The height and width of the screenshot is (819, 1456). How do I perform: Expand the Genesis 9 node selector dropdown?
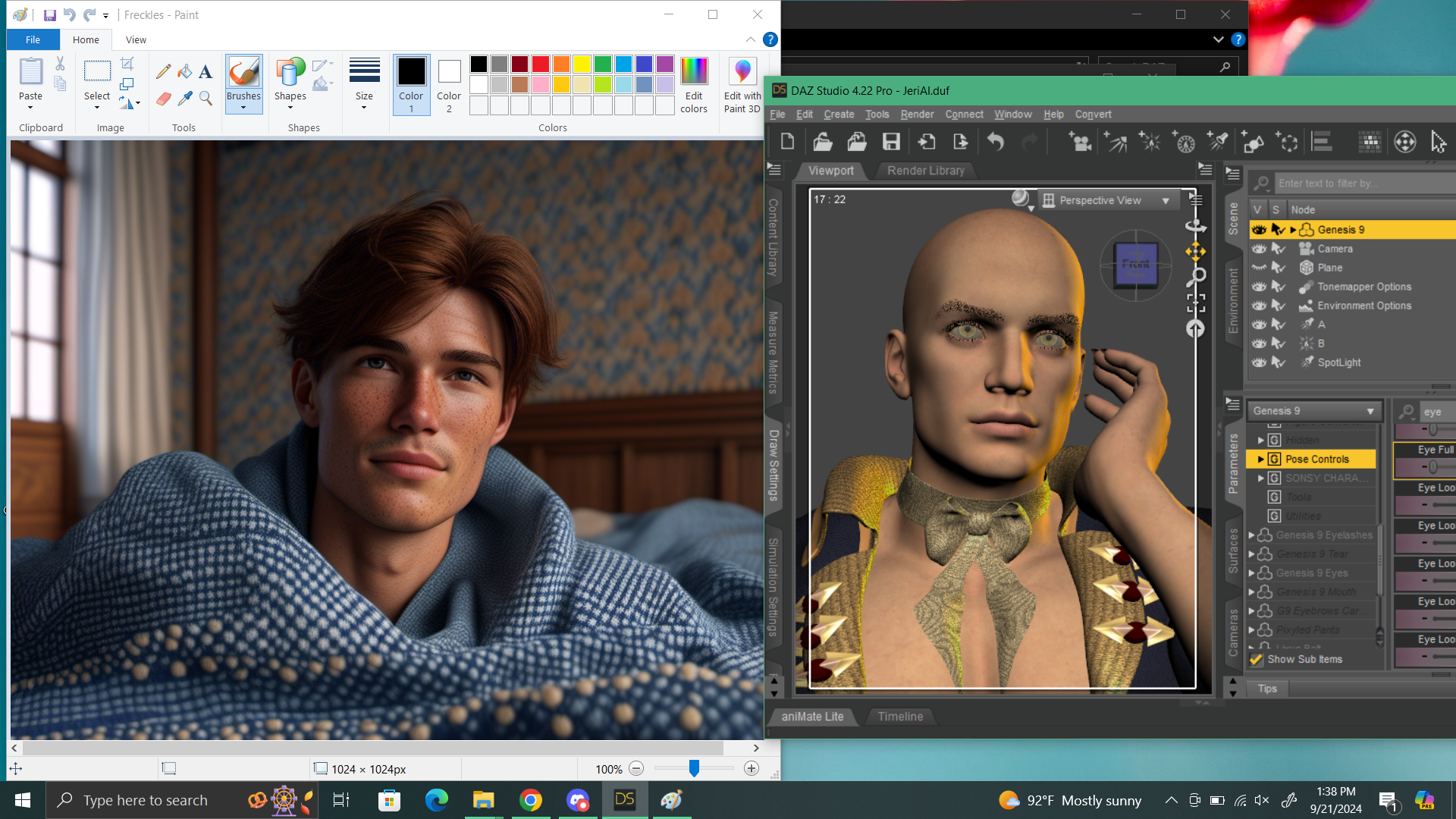(1370, 411)
